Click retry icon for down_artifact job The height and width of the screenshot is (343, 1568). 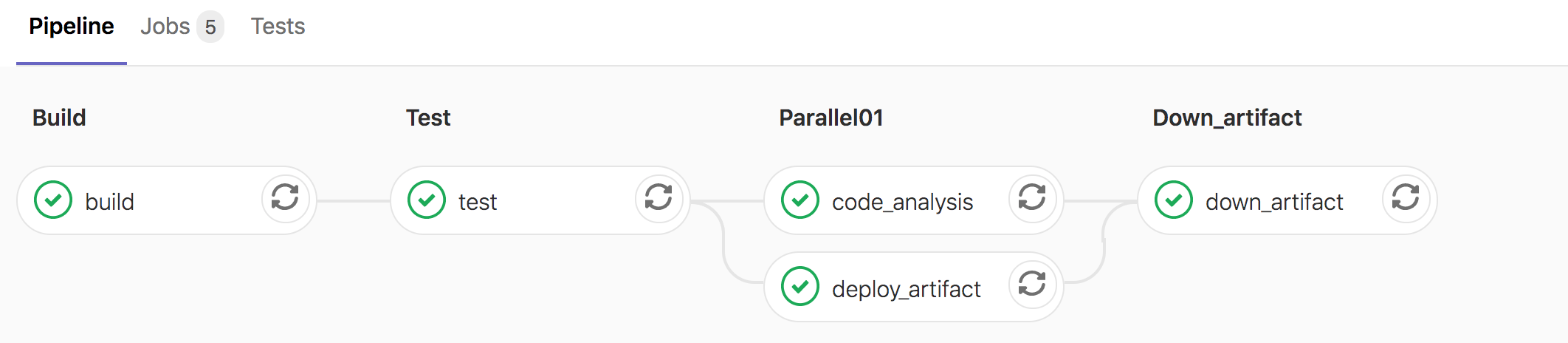1406,197
